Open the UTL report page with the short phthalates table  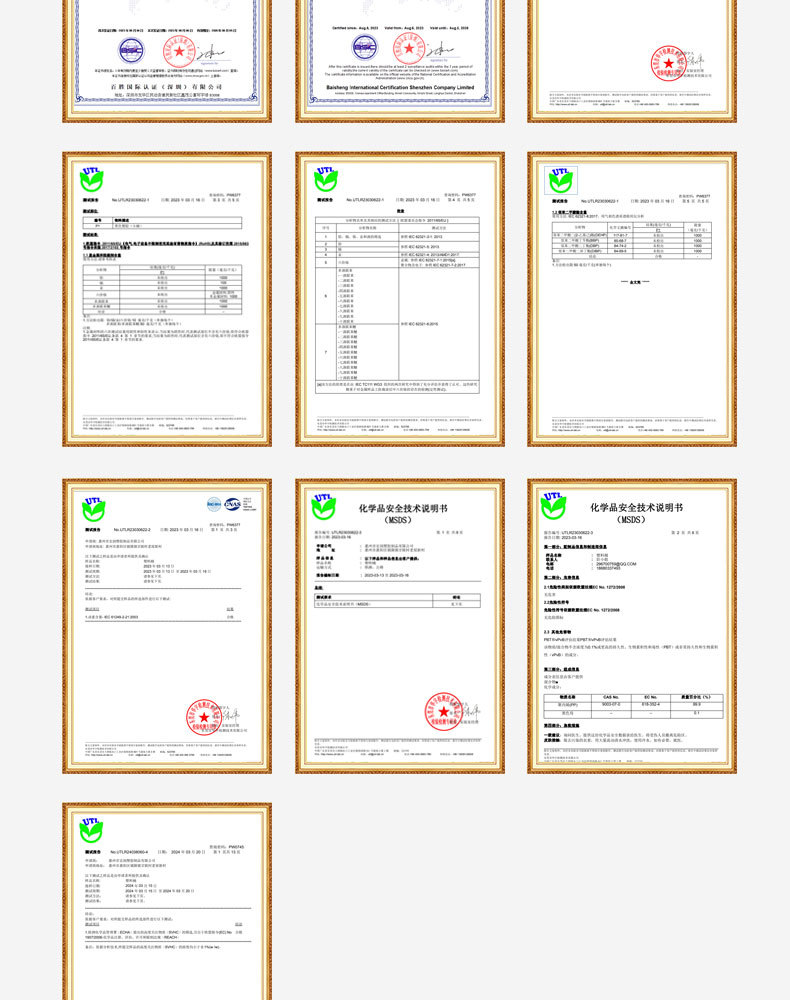click(632, 299)
